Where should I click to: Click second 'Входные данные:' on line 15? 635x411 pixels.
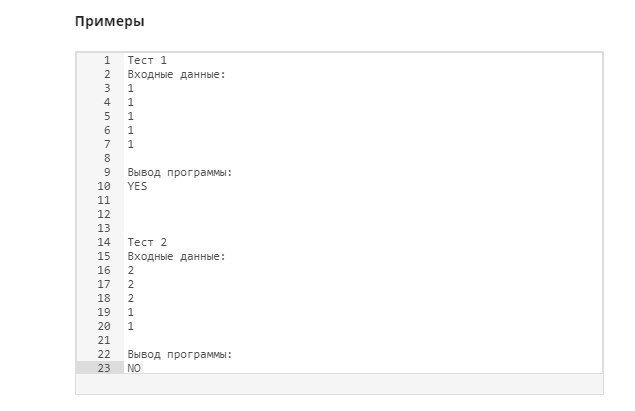177,256
